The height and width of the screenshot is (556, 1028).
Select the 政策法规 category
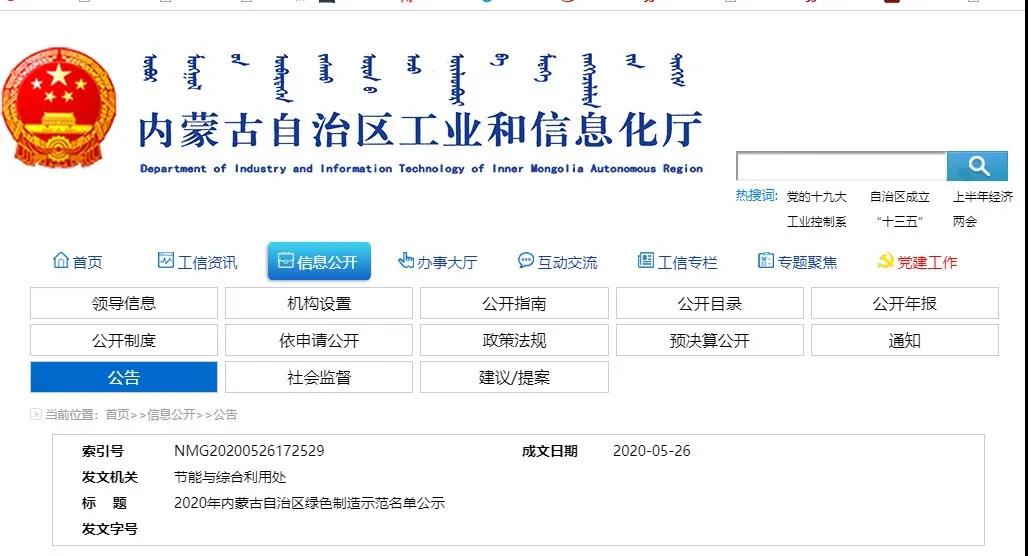[514, 341]
